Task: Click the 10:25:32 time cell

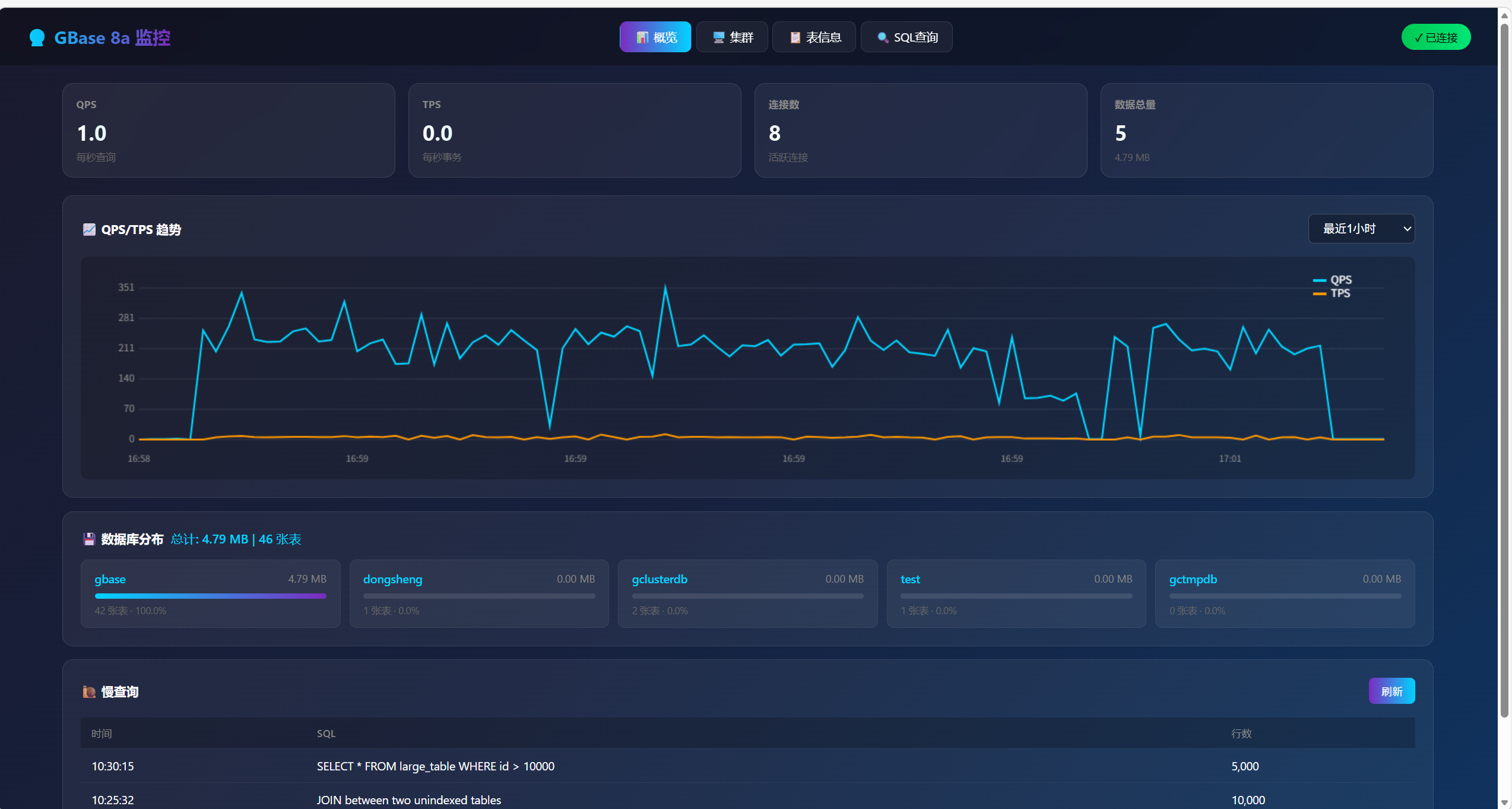Action: coord(113,800)
